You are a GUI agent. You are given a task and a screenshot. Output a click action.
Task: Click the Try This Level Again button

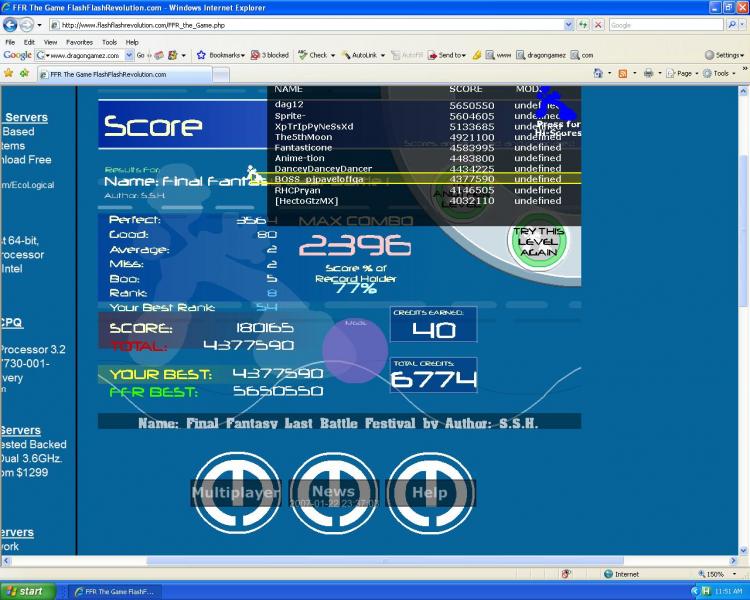point(539,241)
